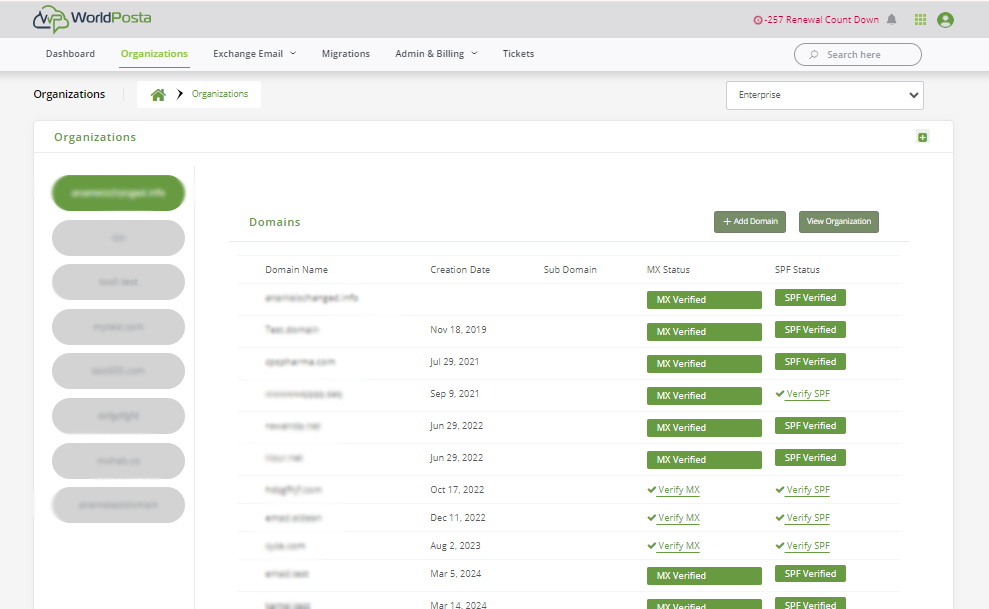
Task: Click the Add Domain button
Action: pos(750,221)
